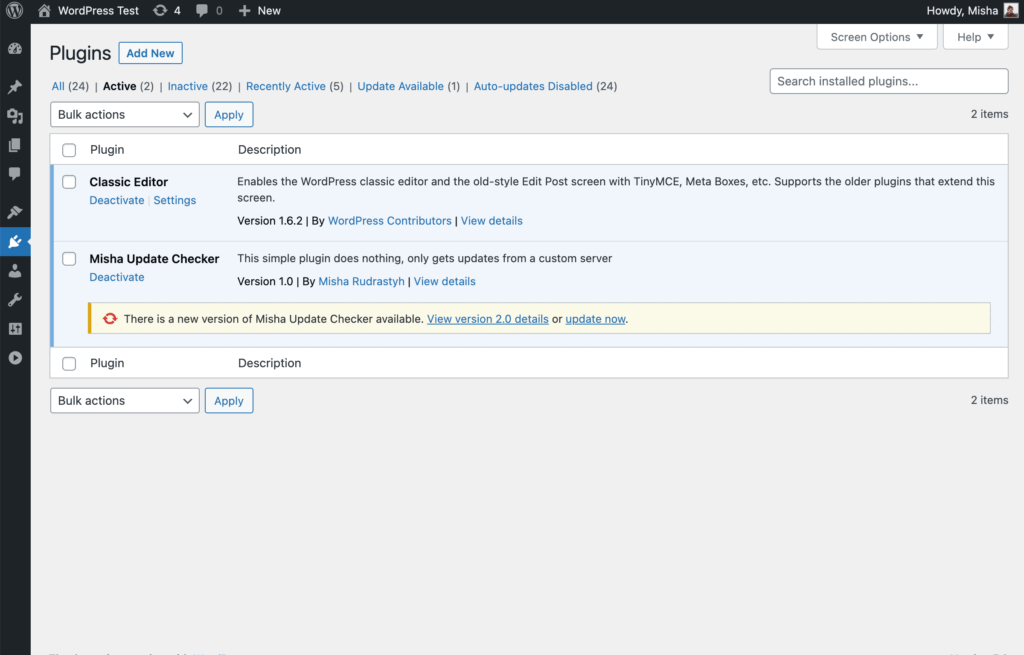
Task: Click the Misha user avatar
Action: coord(1011,10)
